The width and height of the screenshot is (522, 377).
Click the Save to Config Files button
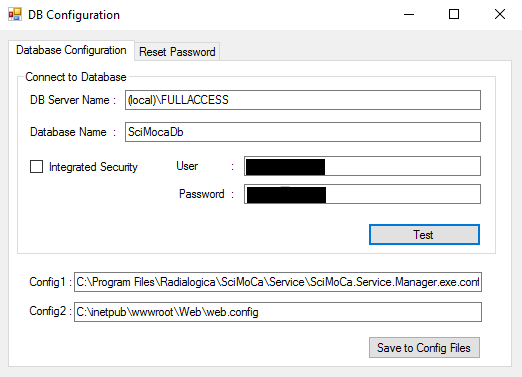[x=424, y=348]
